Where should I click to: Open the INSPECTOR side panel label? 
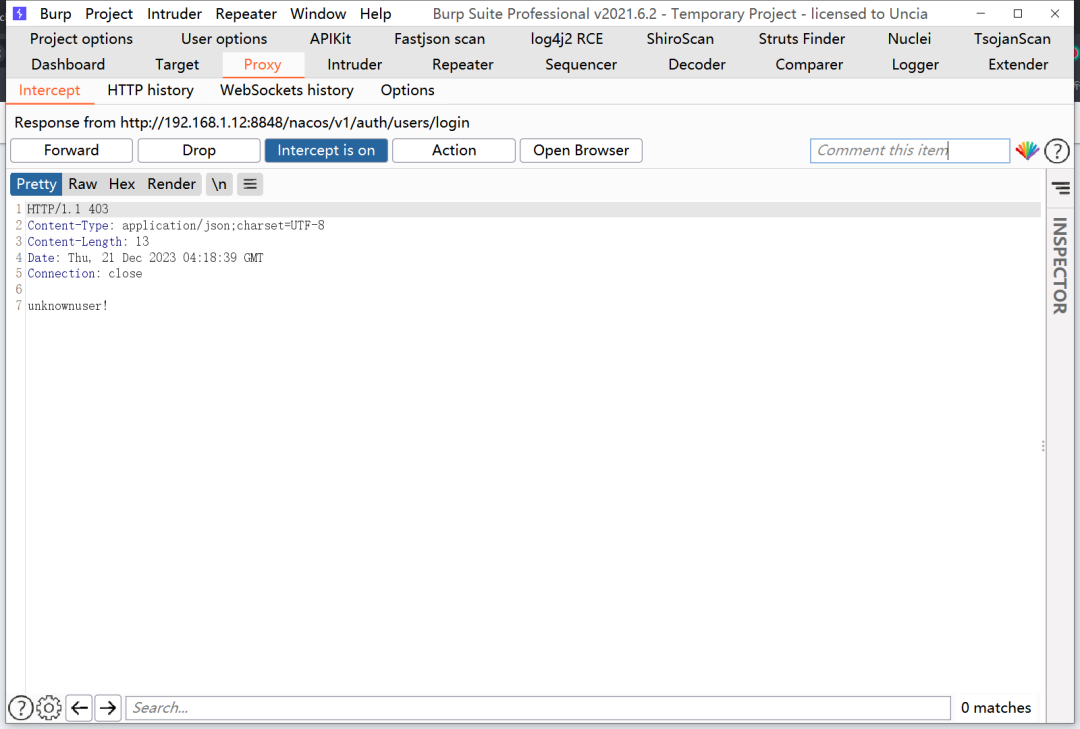(1060, 265)
